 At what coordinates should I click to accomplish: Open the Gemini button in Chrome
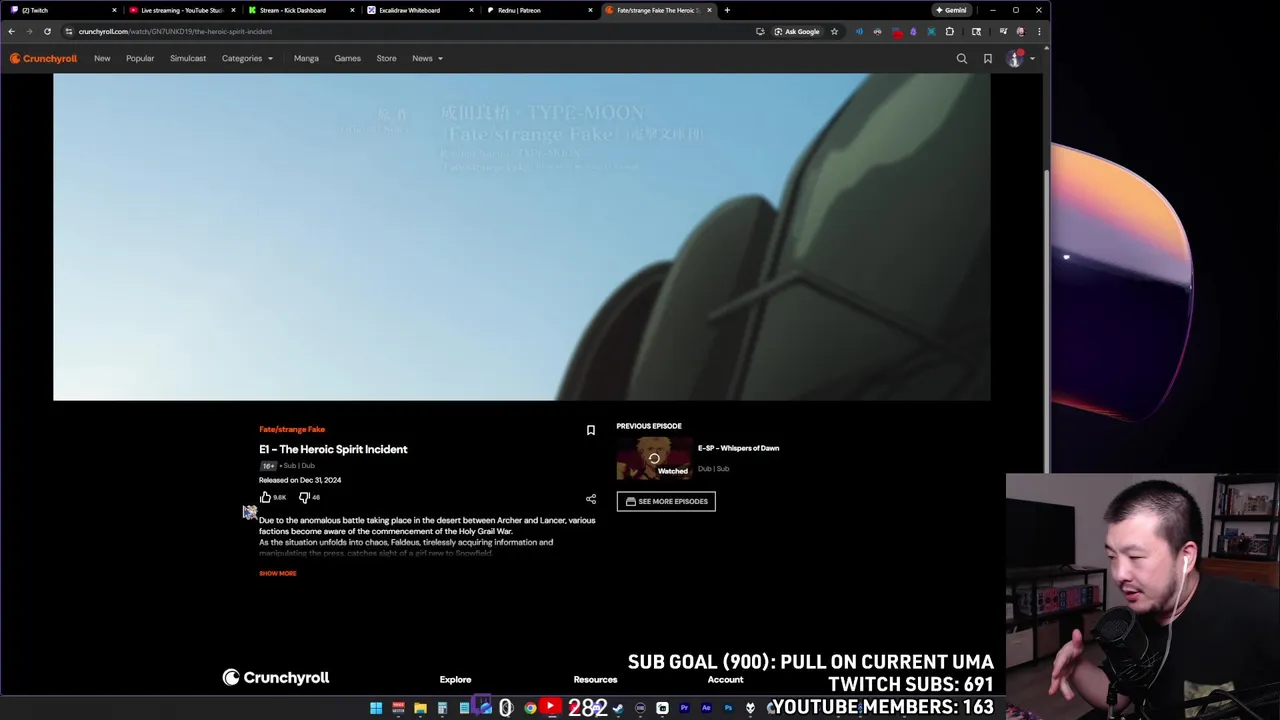pos(951,10)
